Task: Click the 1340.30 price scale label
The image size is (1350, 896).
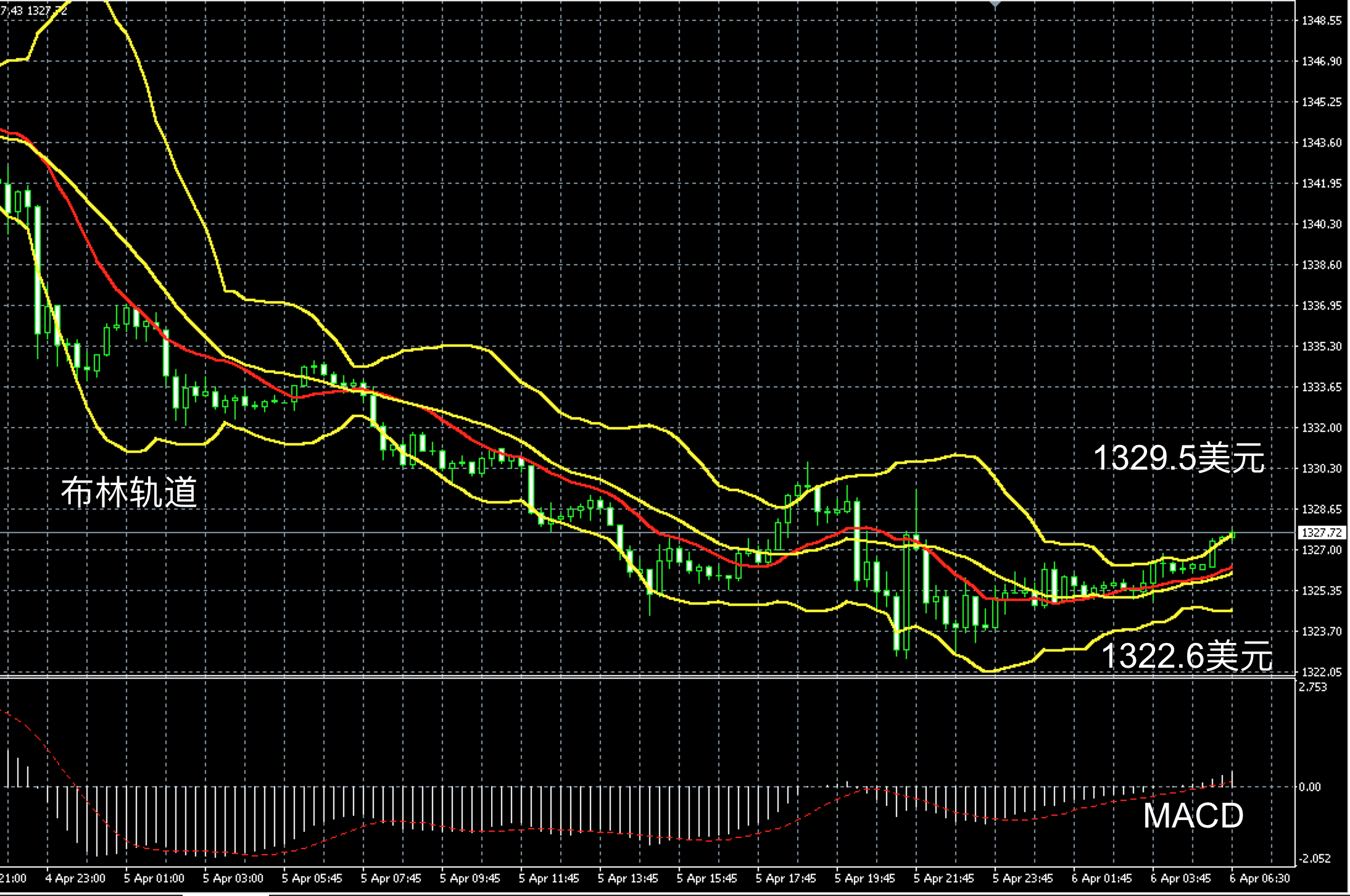Action: click(x=1321, y=225)
